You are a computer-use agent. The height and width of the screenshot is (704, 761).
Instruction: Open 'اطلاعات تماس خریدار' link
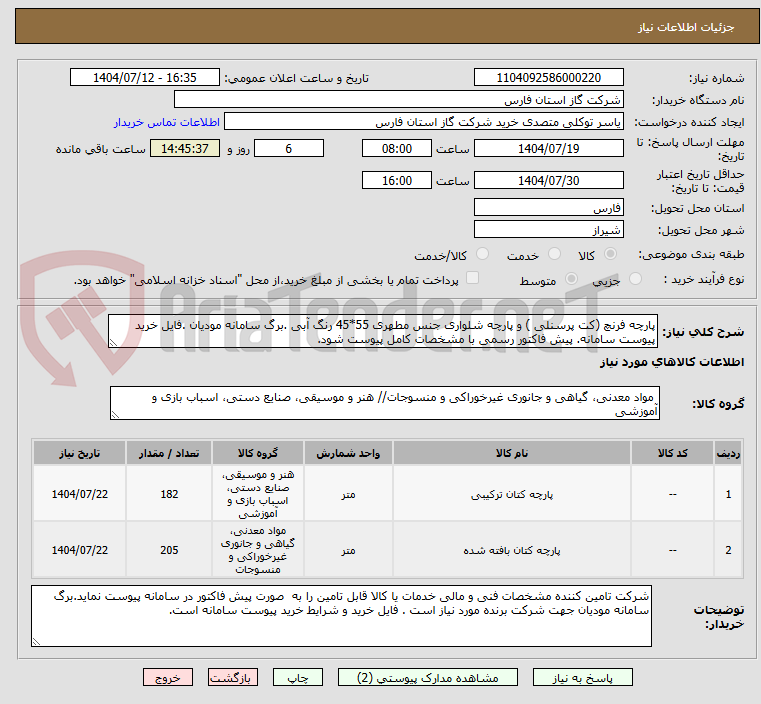tap(159, 122)
